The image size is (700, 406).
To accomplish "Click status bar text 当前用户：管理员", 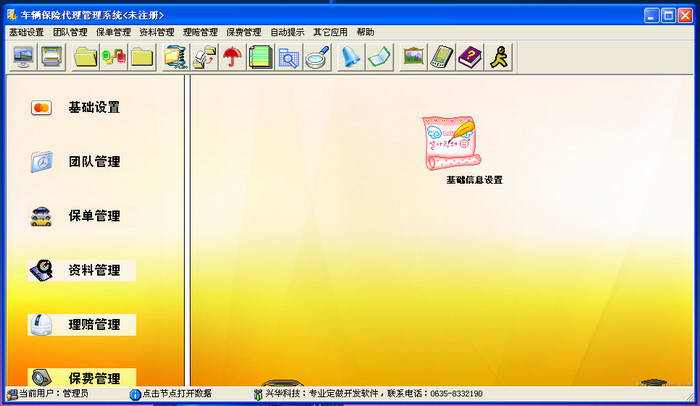I will coord(54,393).
